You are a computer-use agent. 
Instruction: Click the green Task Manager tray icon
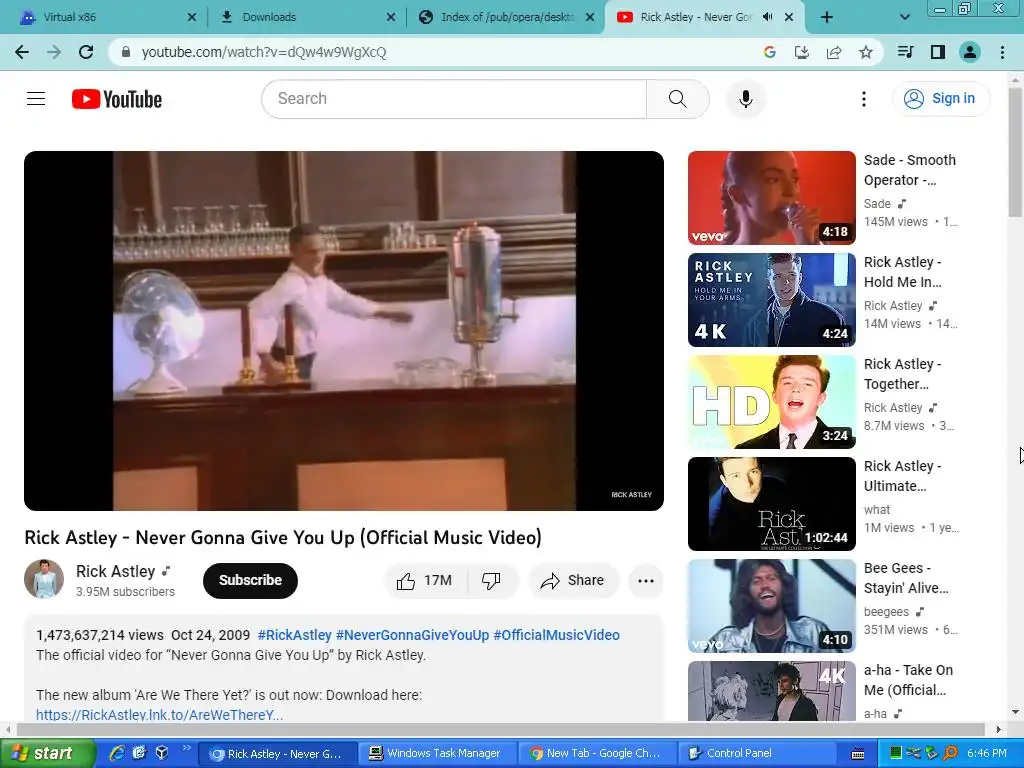coord(896,754)
